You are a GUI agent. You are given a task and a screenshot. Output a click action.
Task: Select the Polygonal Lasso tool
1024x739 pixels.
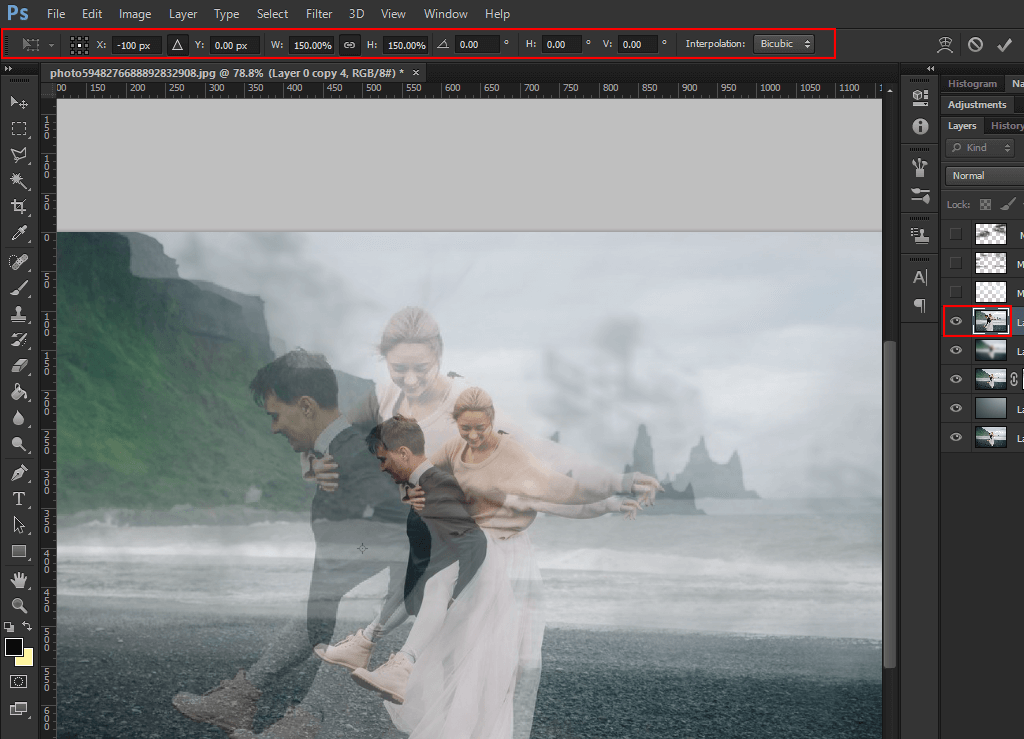pyautogui.click(x=19, y=155)
